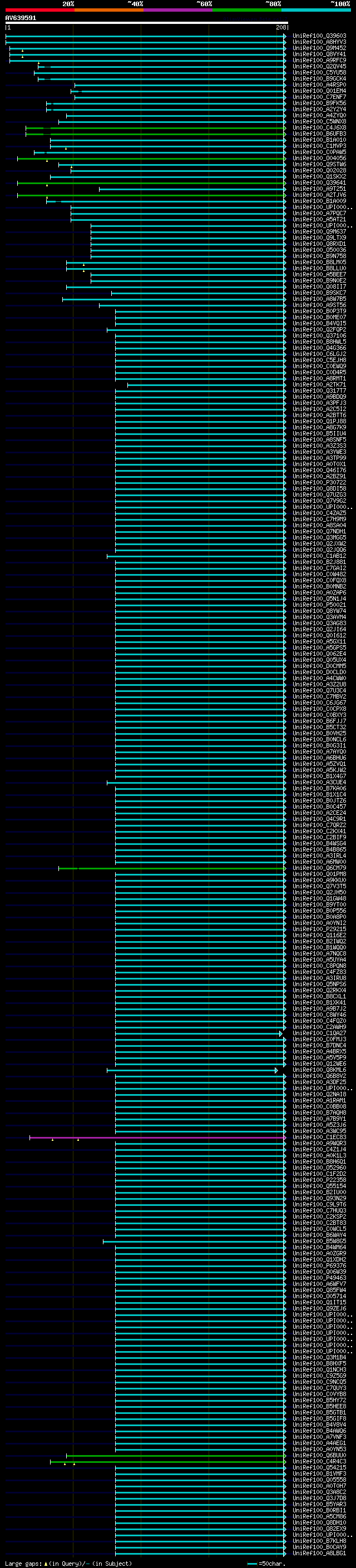Click the UniRef100_A7VNF3 hit label

point(319,1437)
